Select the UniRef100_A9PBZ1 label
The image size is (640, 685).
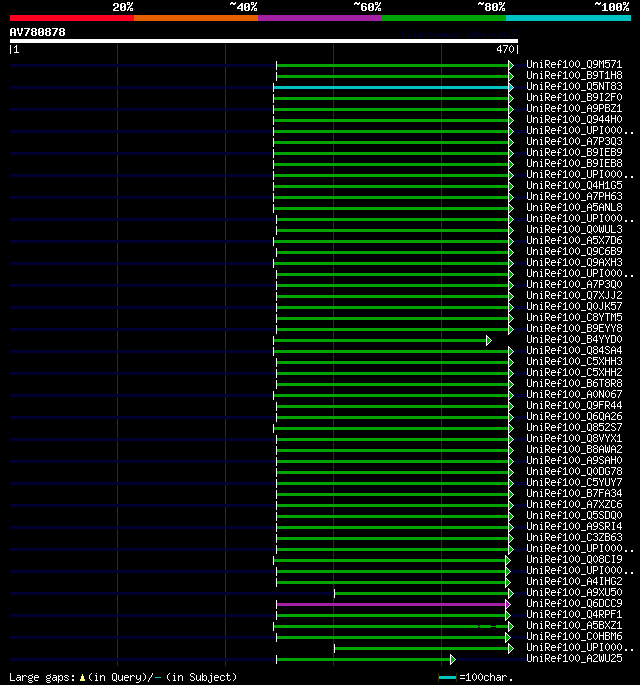point(574,108)
